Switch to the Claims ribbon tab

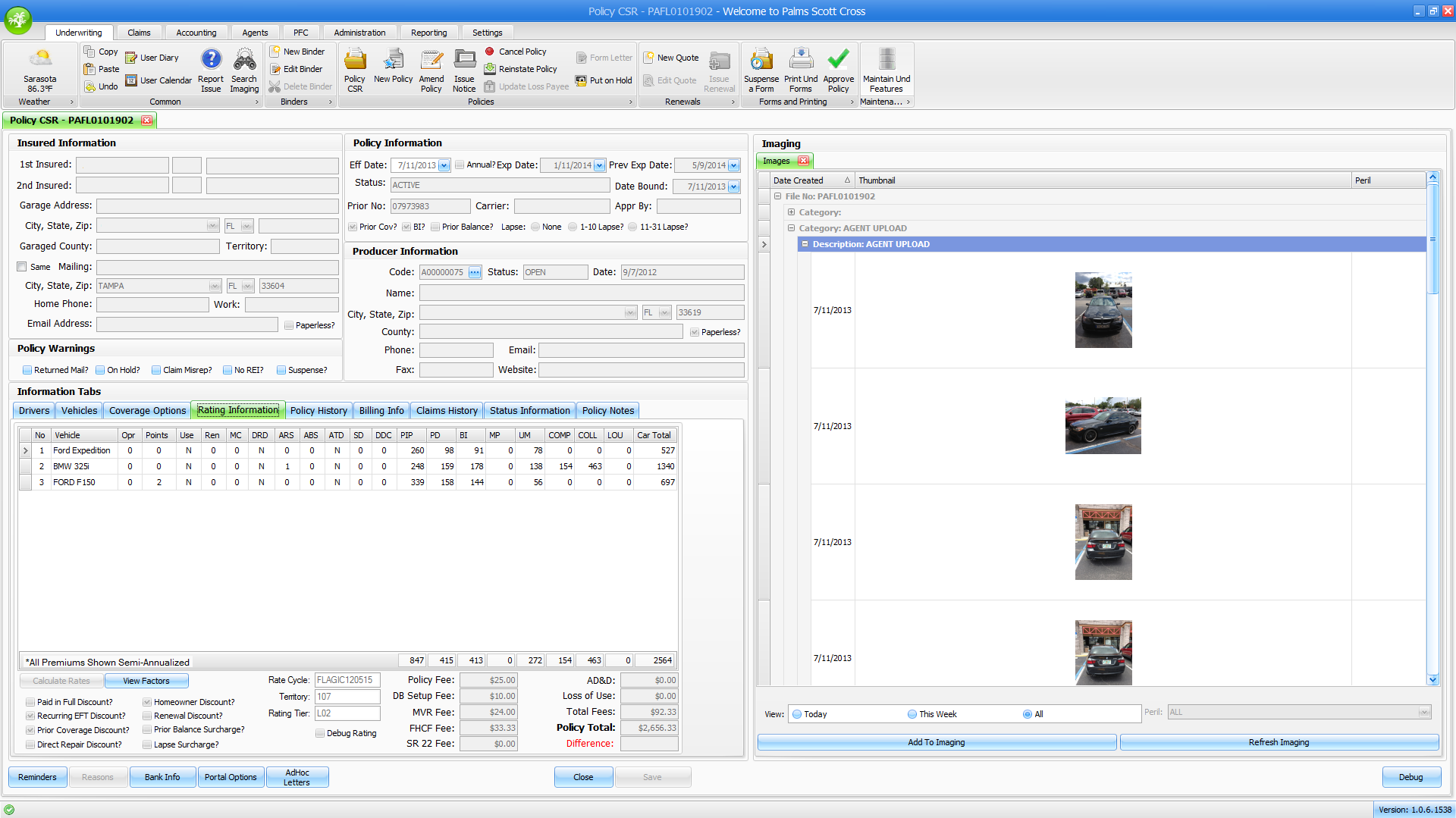[139, 33]
